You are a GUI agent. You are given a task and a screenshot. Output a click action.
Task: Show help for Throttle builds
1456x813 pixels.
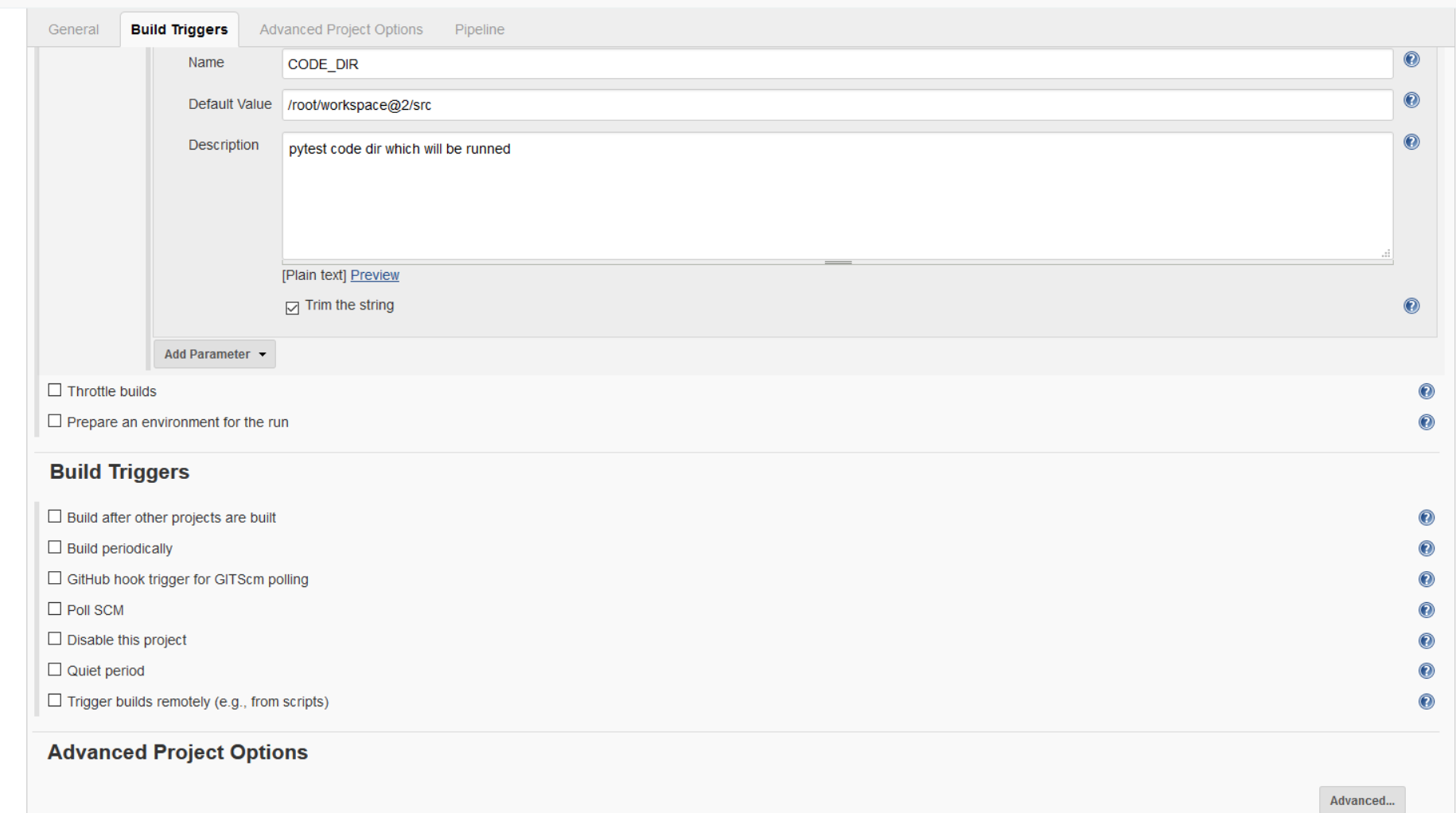(1426, 391)
